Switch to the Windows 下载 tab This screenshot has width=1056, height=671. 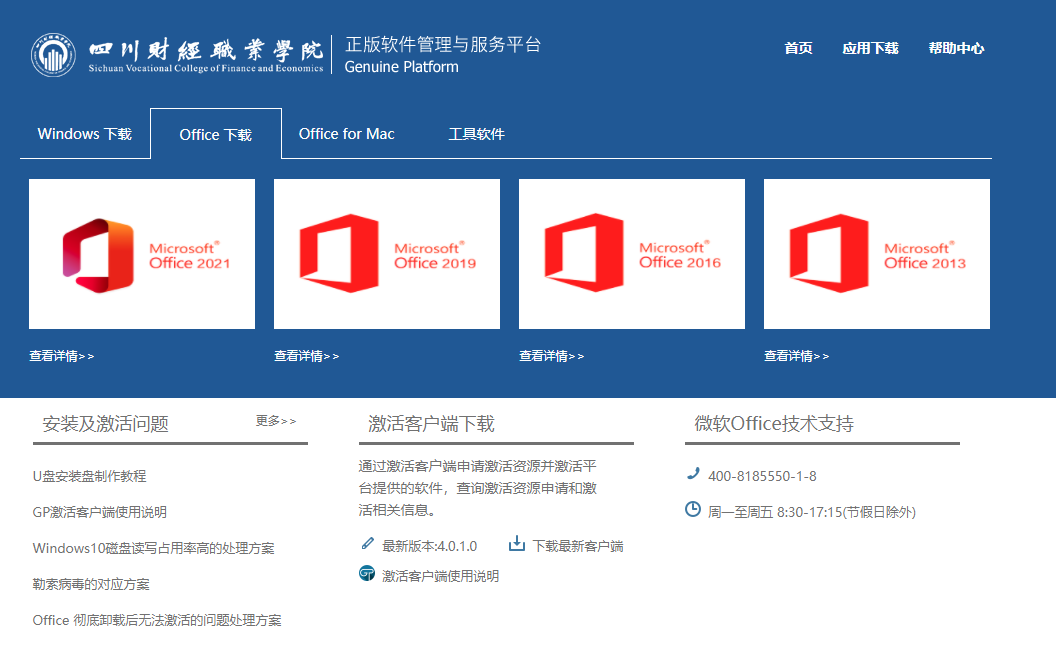(85, 134)
